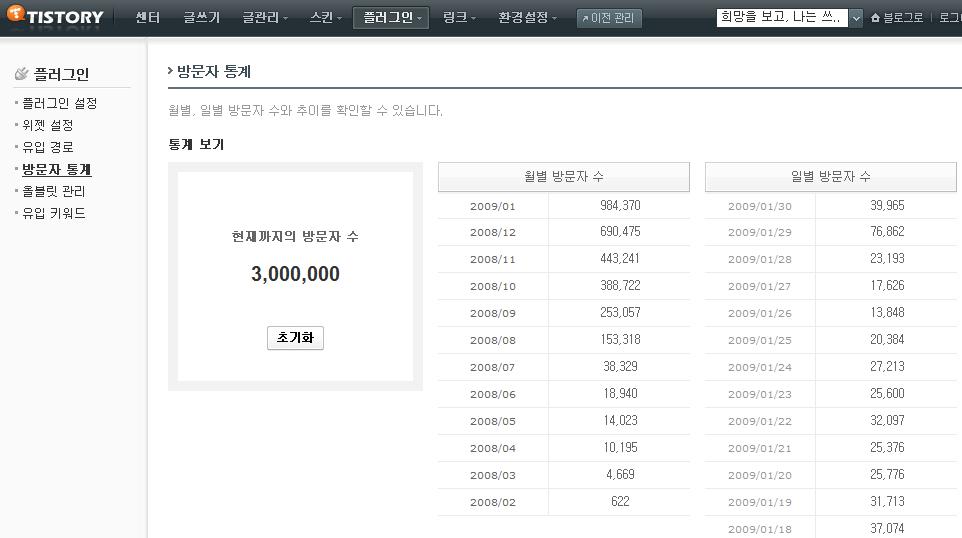Expand the 환경설정 dropdown menu
The width and height of the screenshot is (962, 538).
[528, 17]
